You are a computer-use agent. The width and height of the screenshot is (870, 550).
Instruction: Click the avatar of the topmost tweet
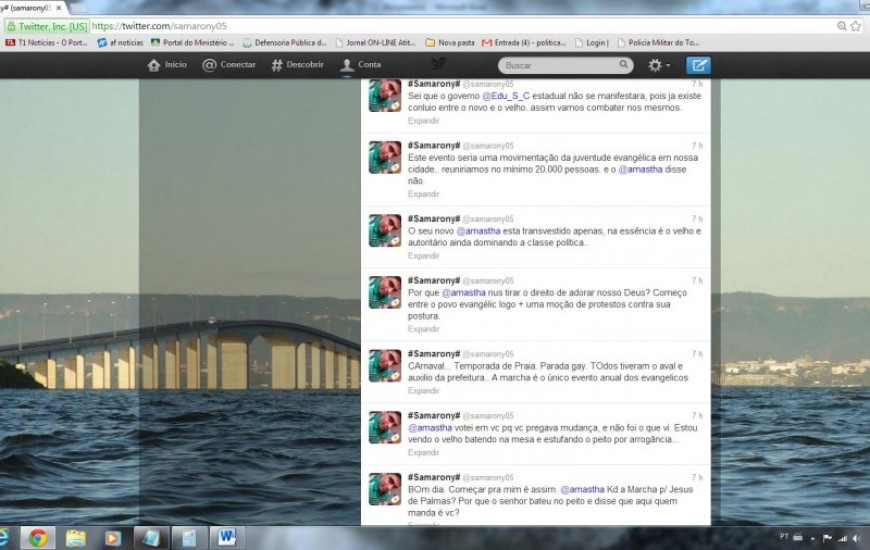point(385,96)
